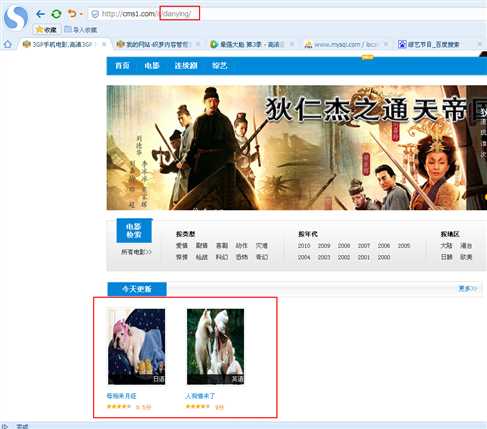Filter movies by year 2009

click(324, 246)
